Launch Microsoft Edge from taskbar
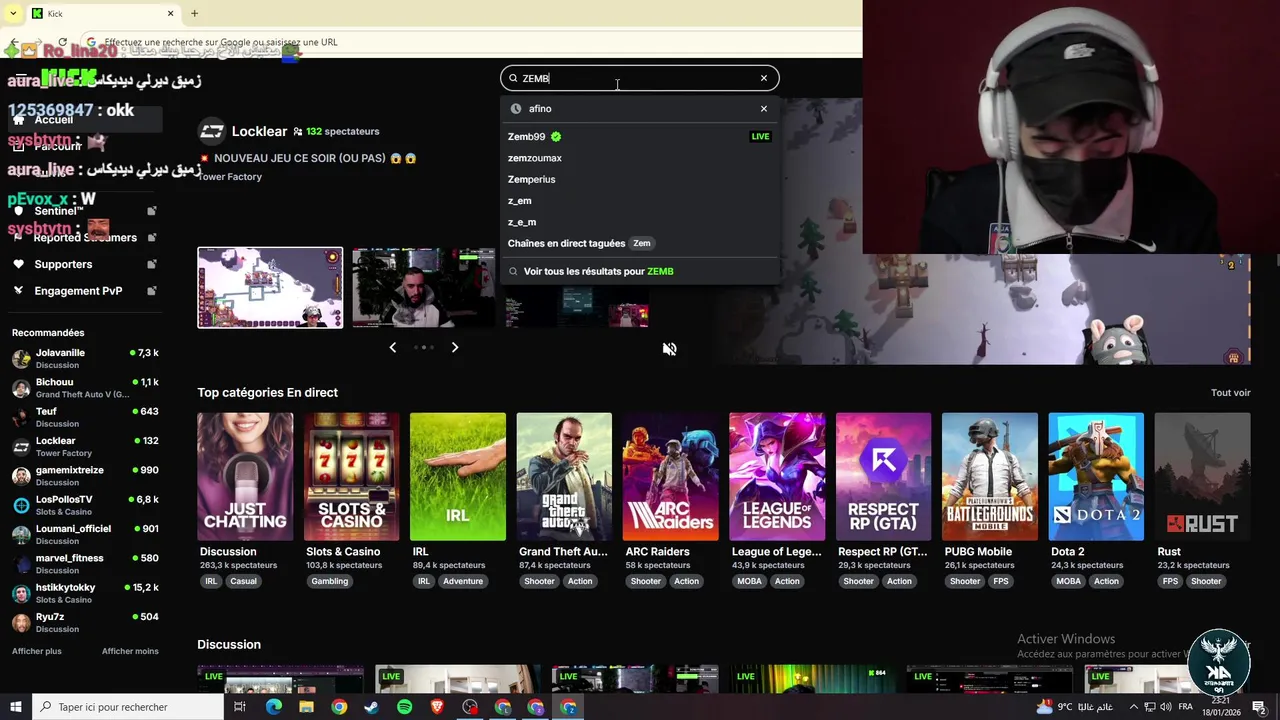This screenshot has width=1280, height=720. [x=274, y=707]
